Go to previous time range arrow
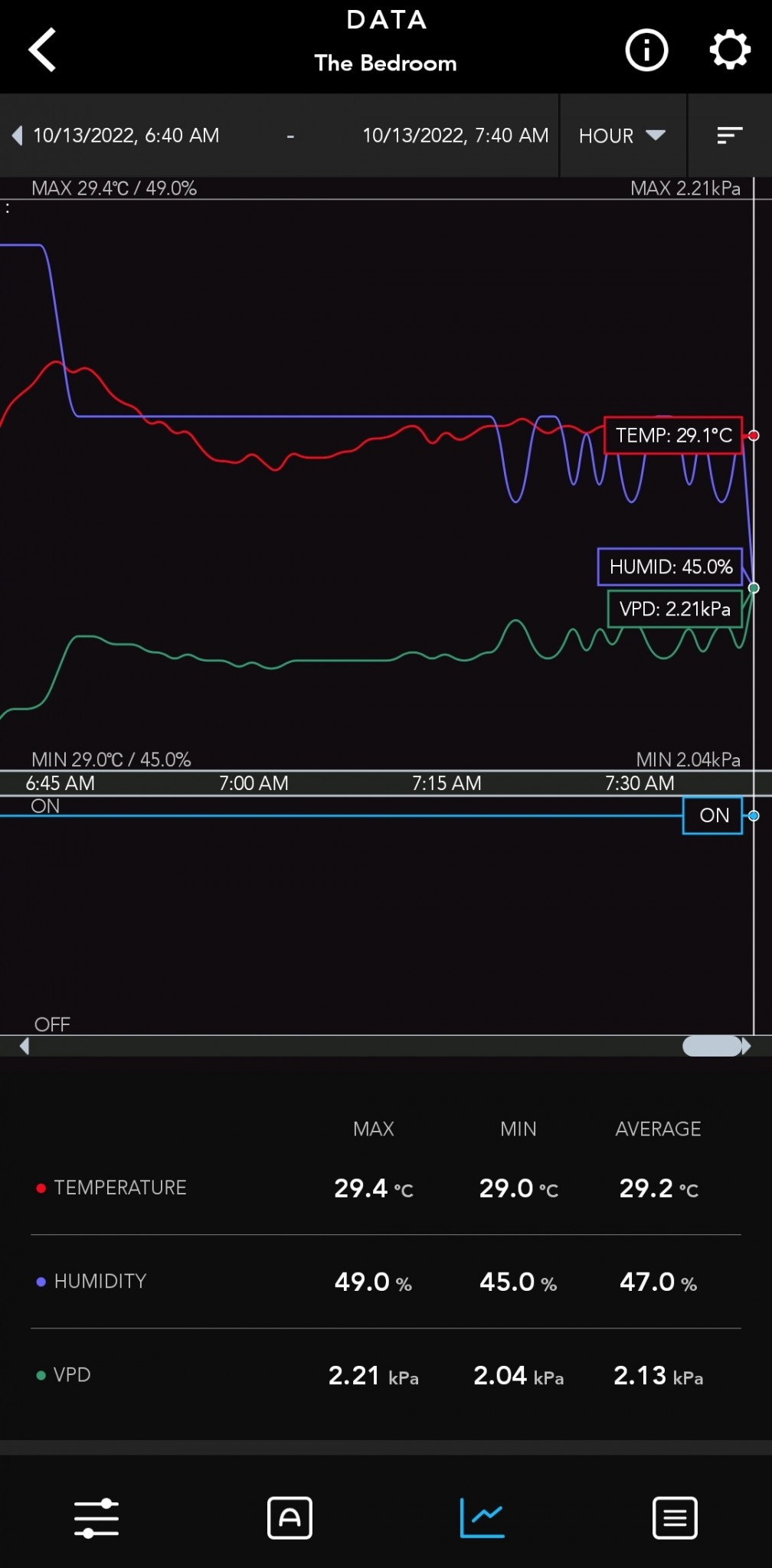 tap(17, 136)
